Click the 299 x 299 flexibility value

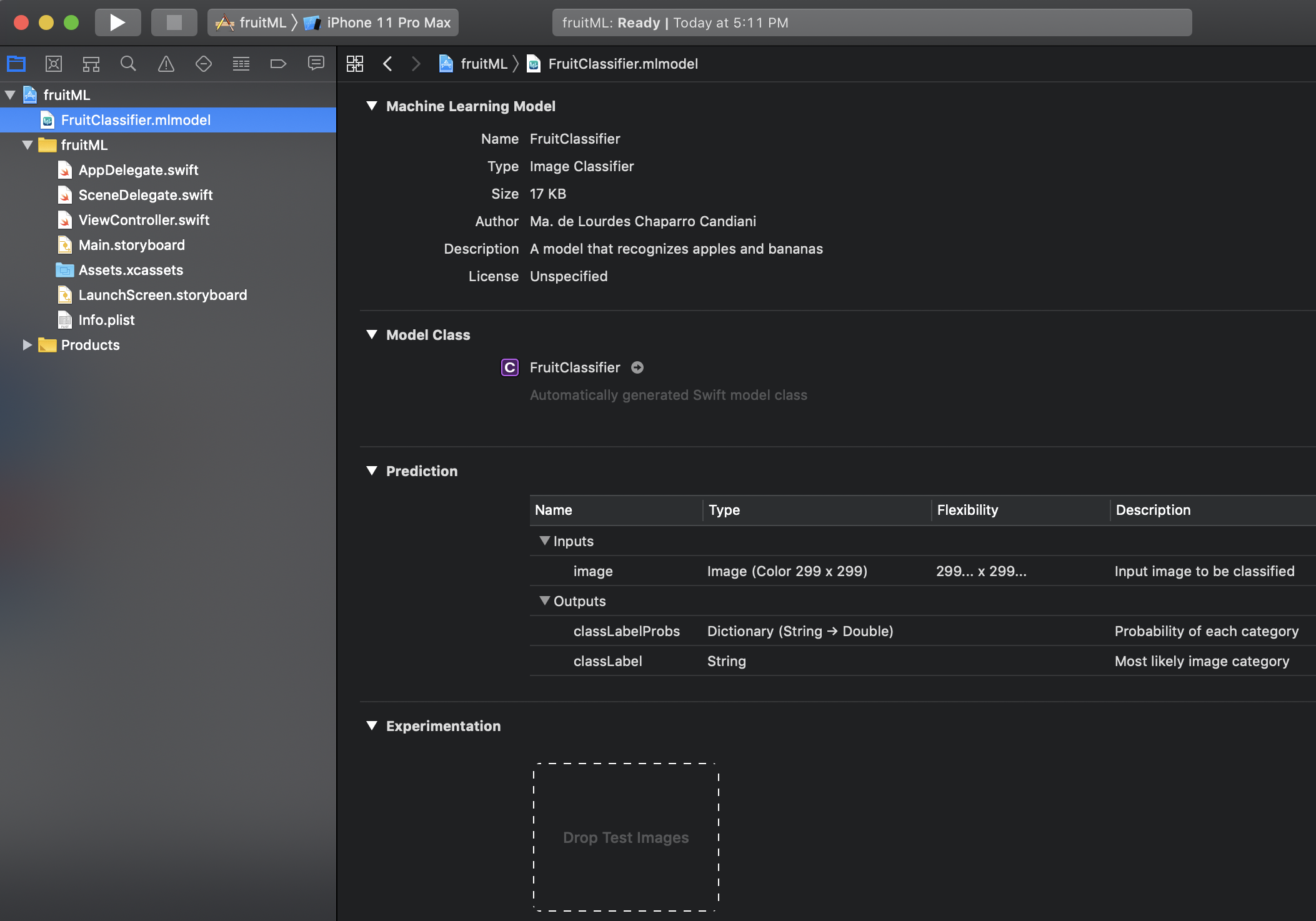[981, 571]
